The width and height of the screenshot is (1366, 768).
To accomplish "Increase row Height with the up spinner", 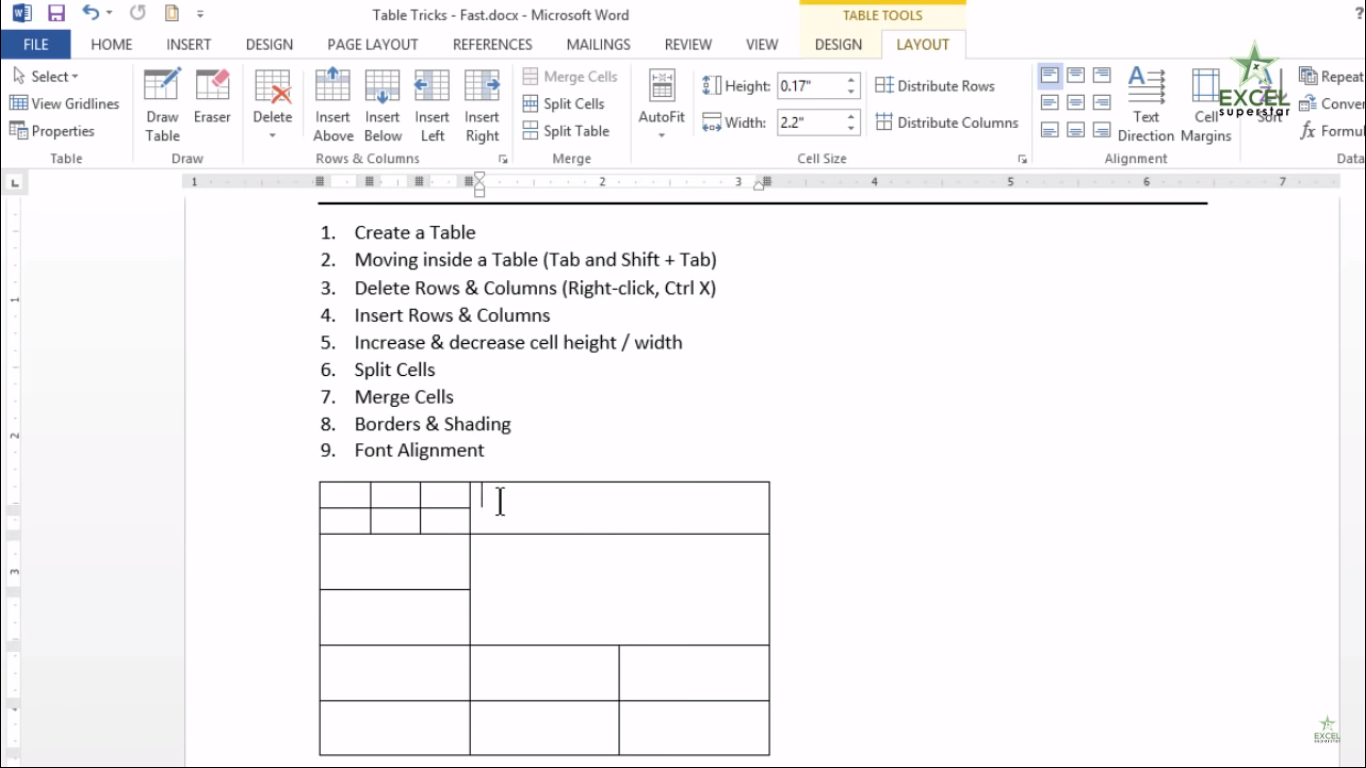I will click(851, 80).
